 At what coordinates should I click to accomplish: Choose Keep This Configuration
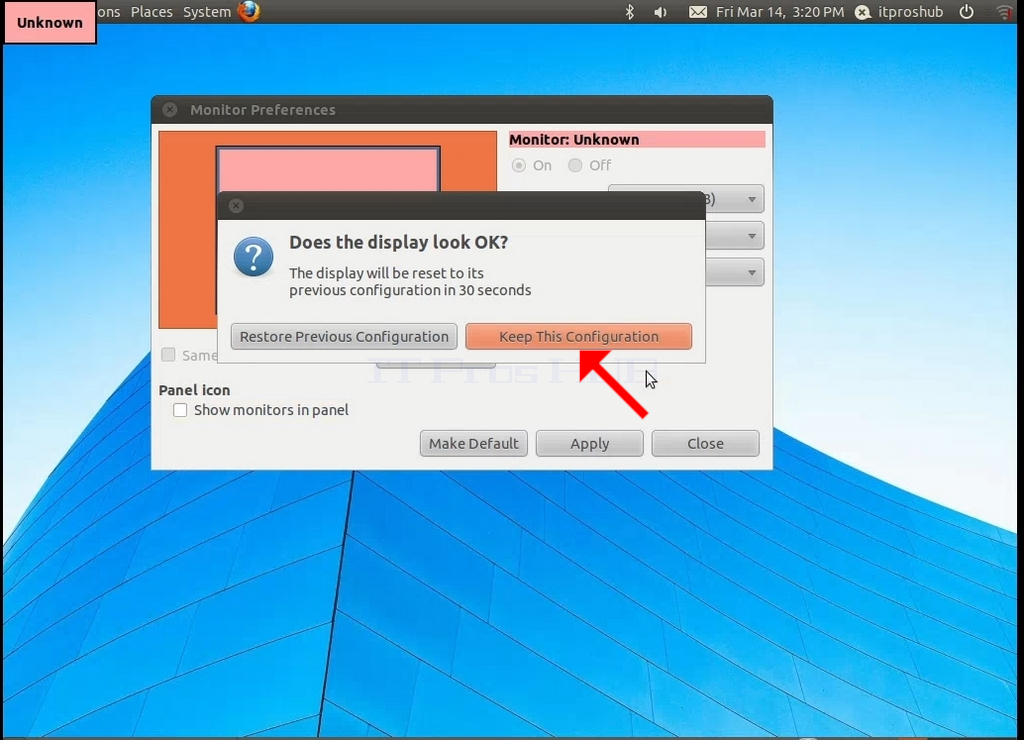point(579,336)
